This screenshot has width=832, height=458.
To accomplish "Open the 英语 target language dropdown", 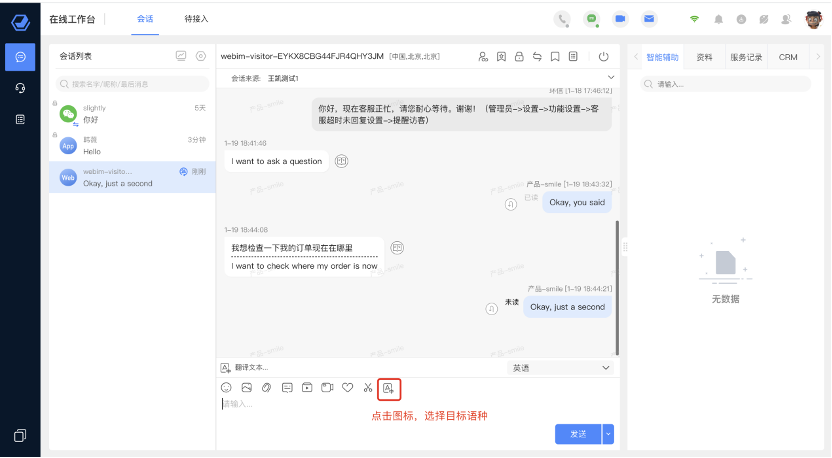I will (x=560, y=368).
